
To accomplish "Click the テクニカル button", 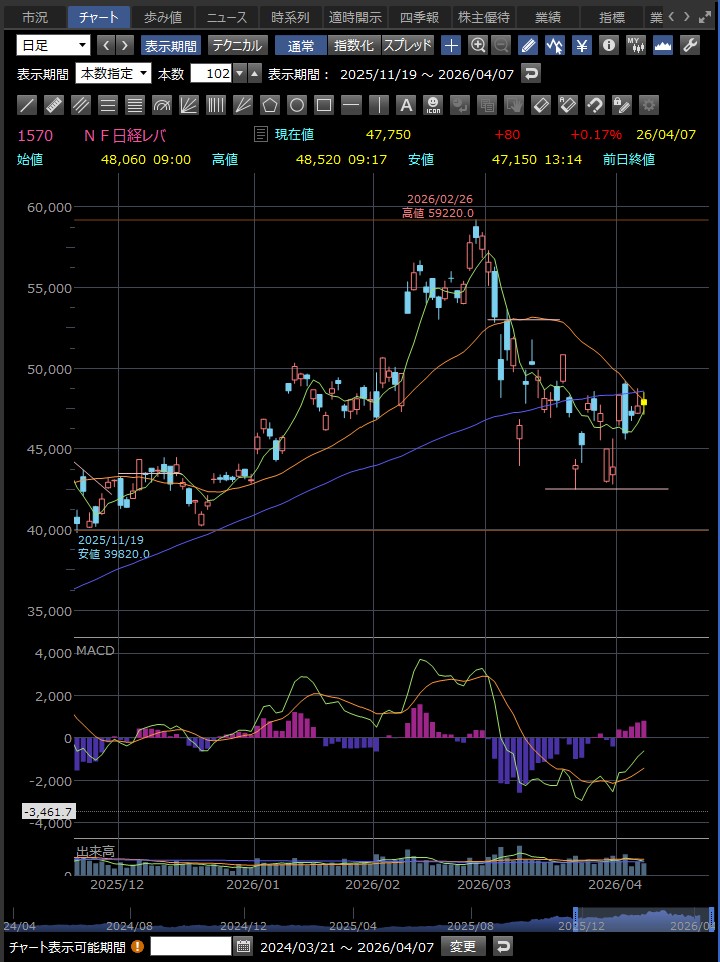I will point(237,45).
